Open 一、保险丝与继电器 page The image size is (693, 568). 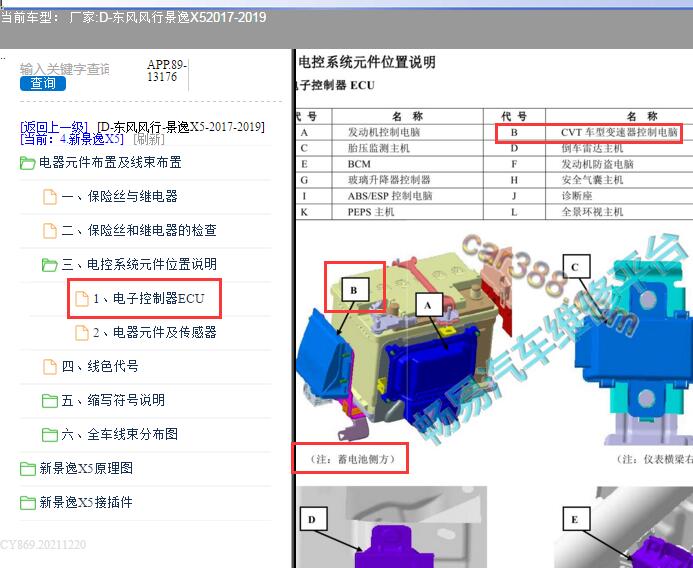(x=119, y=196)
